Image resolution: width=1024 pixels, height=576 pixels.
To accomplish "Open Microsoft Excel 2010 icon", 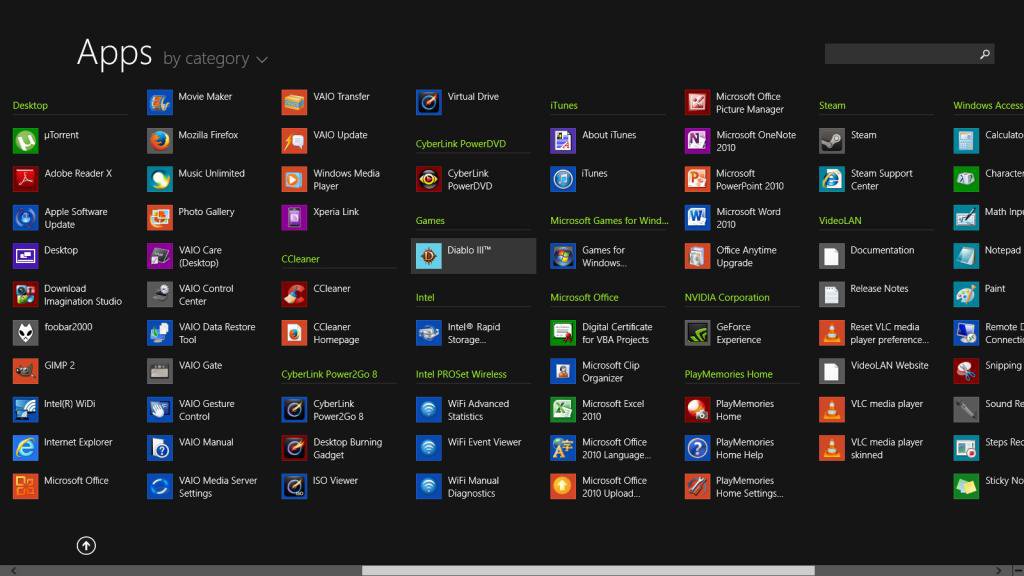I will [x=563, y=410].
